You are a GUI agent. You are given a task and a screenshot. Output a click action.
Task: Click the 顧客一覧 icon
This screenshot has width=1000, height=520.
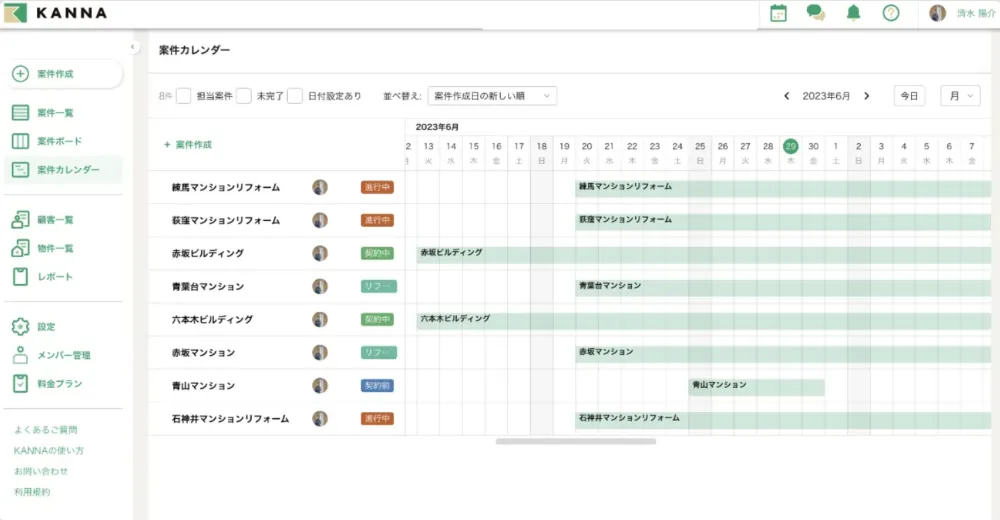tap(20, 219)
